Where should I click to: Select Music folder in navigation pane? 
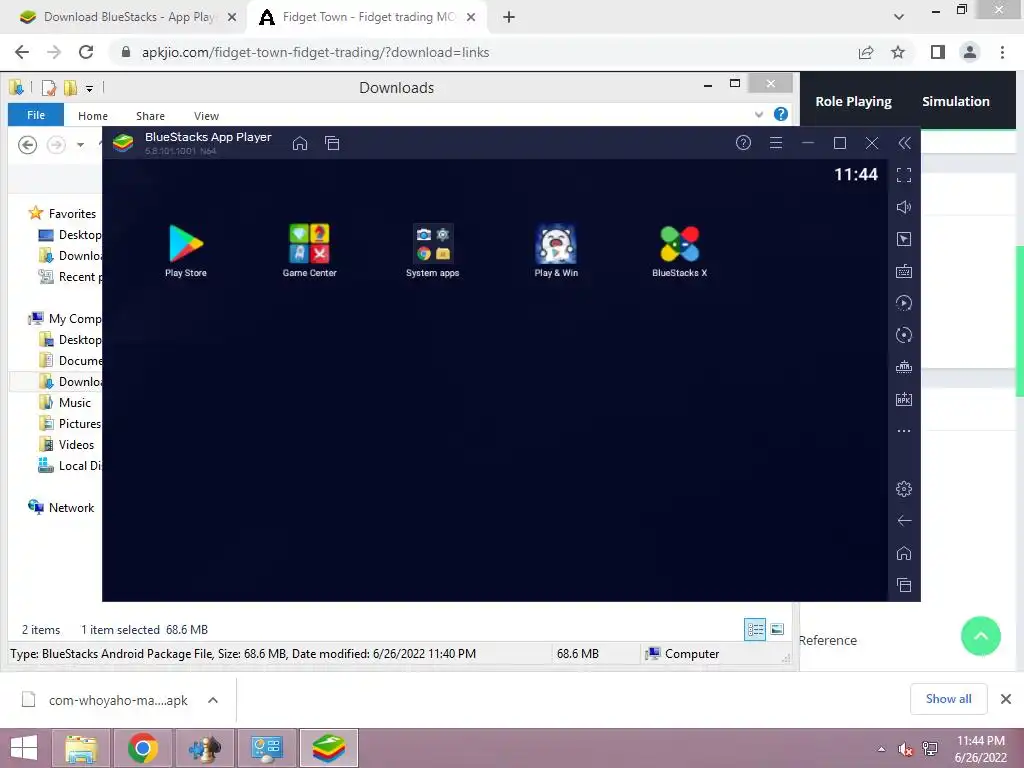(65, 403)
